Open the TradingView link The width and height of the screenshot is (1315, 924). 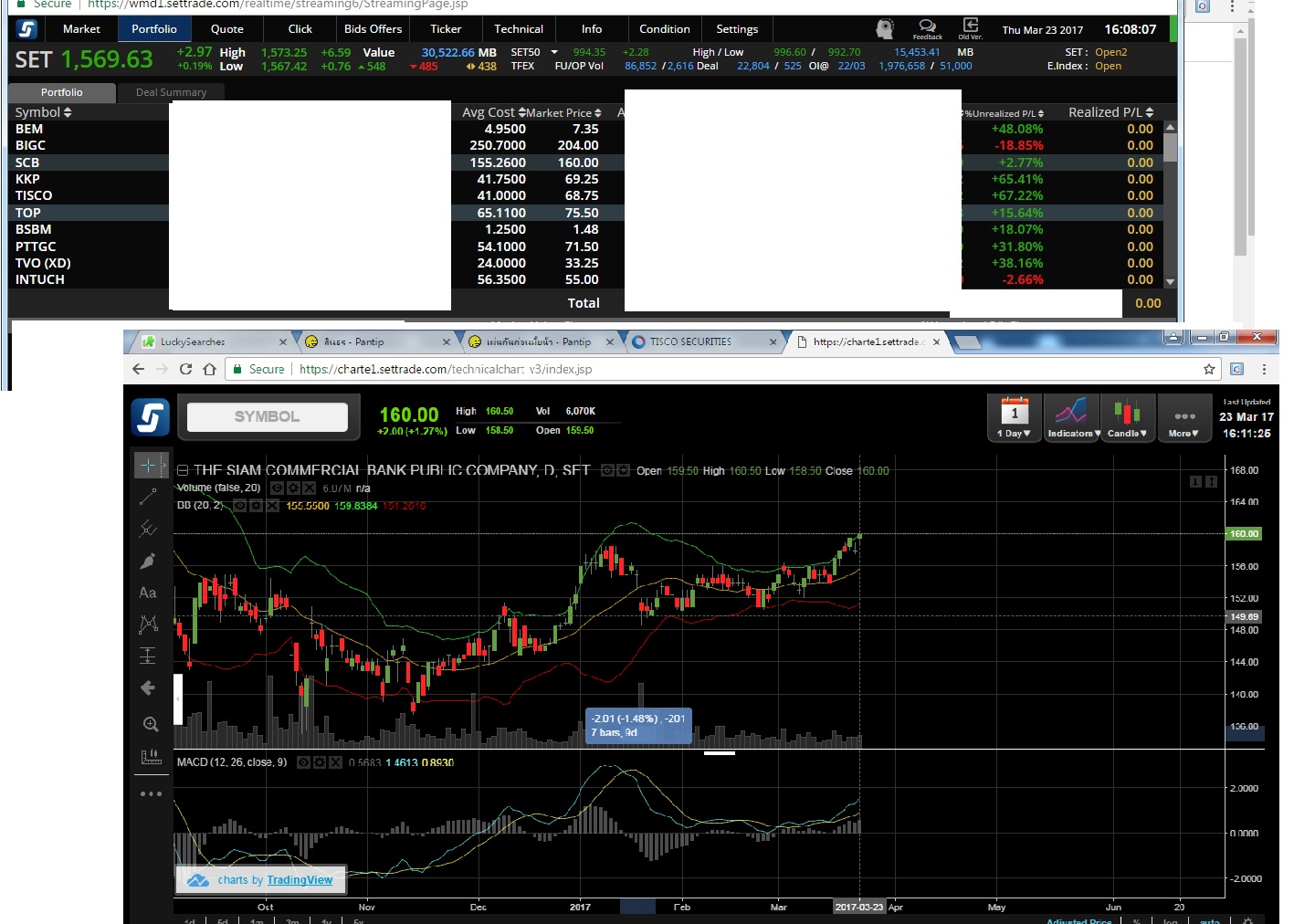(x=300, y=880)
